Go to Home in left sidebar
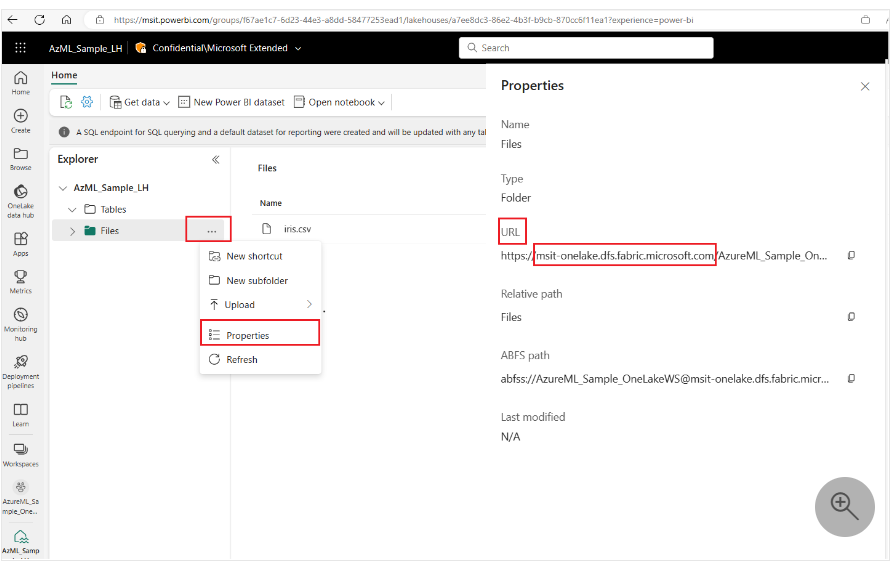The image size is (893, 565). tap(21, 83)
